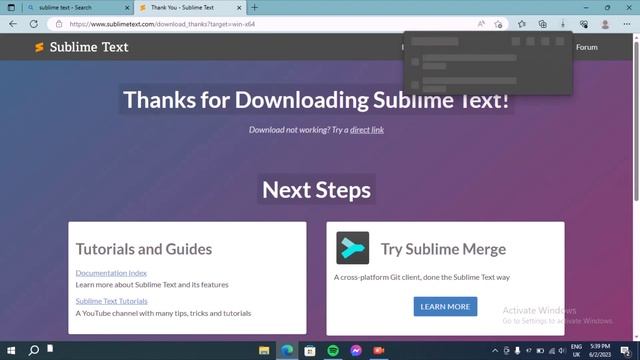The image size is (640, 360).
Task: Open the profile avatar icon
Action: click(x=605, y=24)
